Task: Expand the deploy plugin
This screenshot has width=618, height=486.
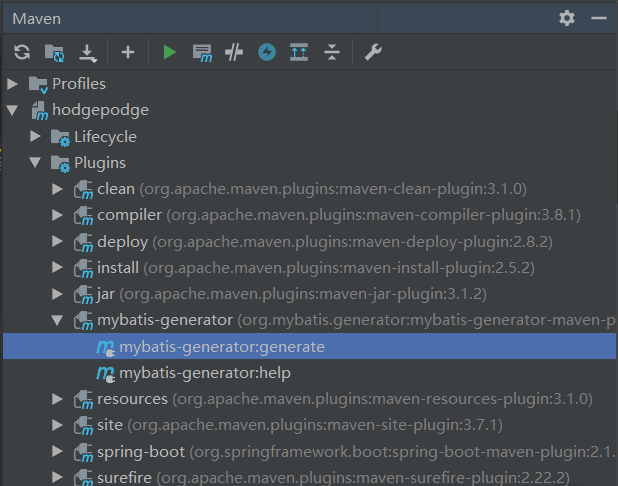Action: pos(58,241)
